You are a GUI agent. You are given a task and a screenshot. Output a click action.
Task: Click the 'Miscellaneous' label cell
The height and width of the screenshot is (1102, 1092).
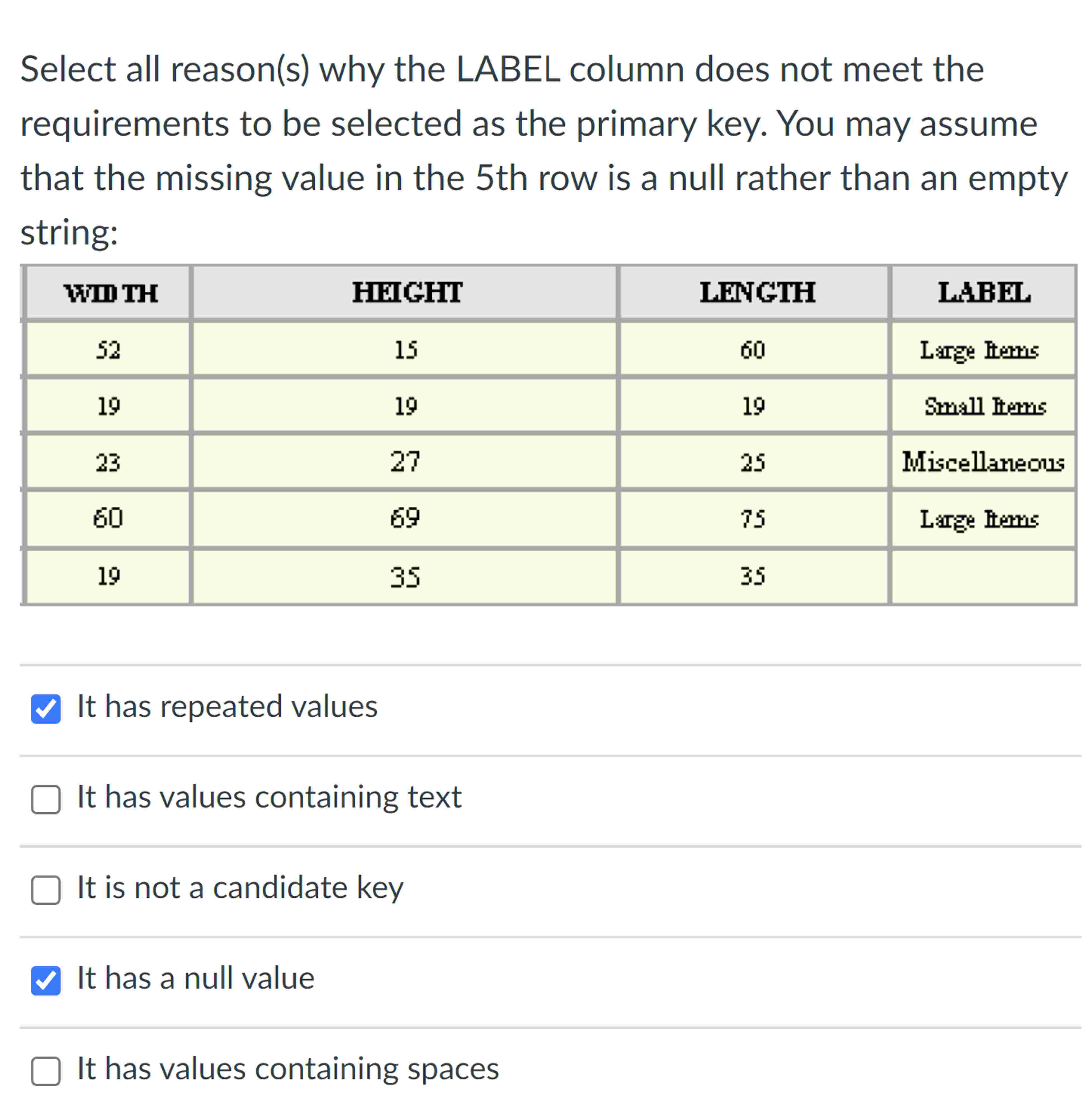click(983, 463)
